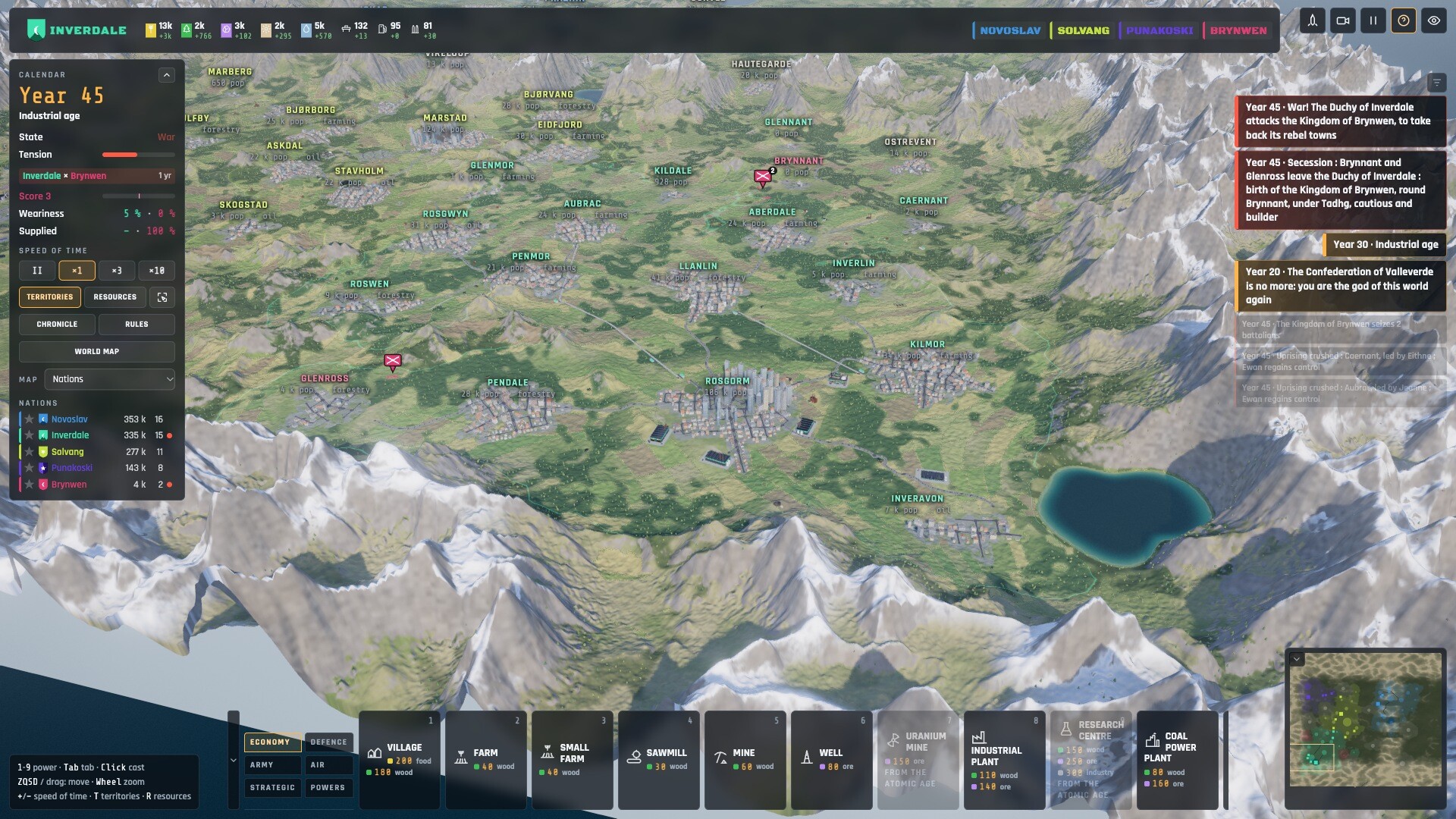
Task: Click the Inverdale logo in top bar
Action: (x=36, y=30)
